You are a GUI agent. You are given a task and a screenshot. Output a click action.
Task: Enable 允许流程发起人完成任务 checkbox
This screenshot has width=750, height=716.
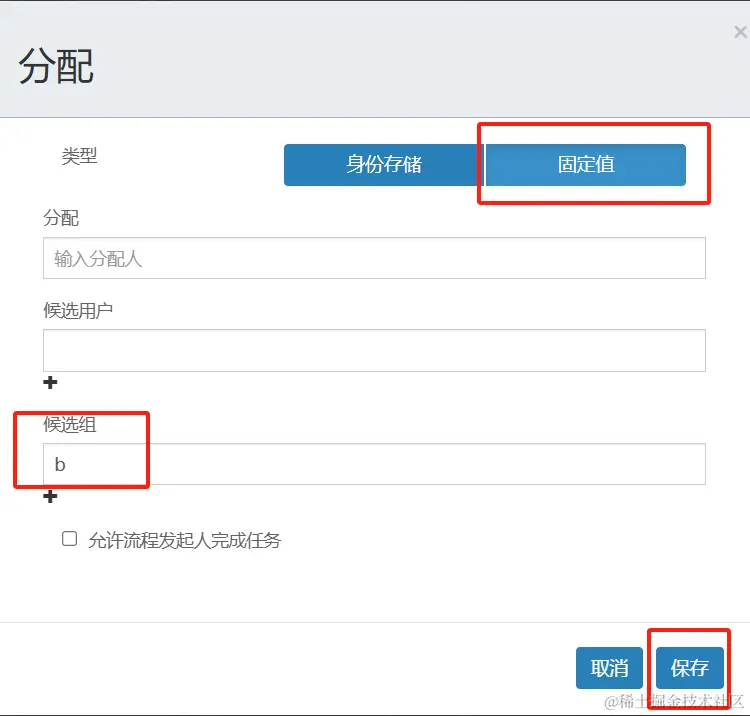click(69, 539)
